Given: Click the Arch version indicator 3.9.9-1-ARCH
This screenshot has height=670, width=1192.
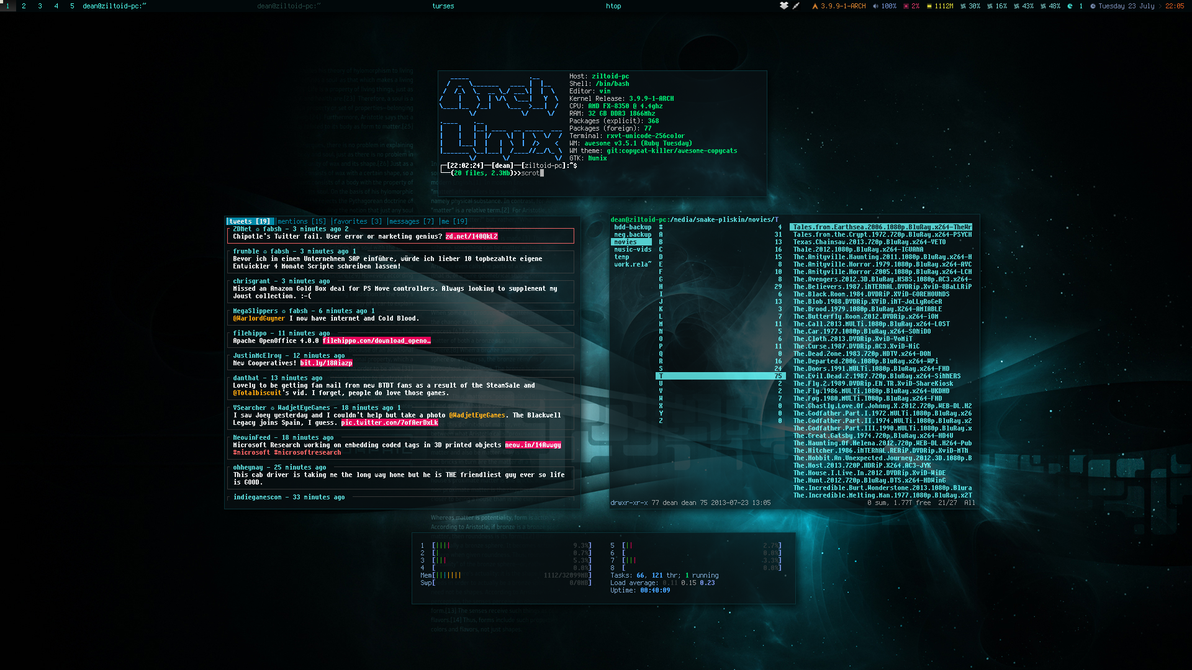Looking at the screenshot, I should point(843,7).
